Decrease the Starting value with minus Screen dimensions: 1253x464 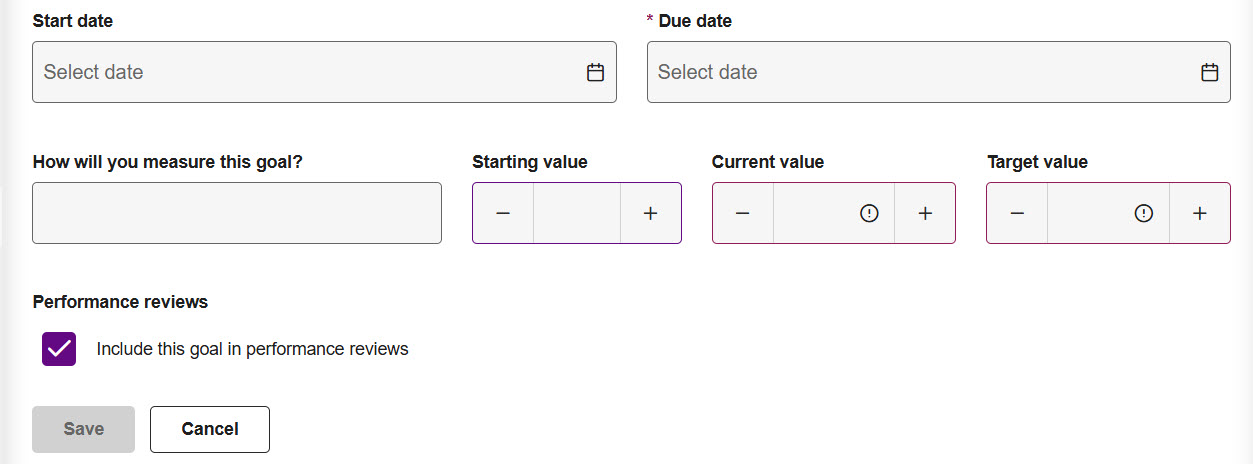click(x=503, y=213)
